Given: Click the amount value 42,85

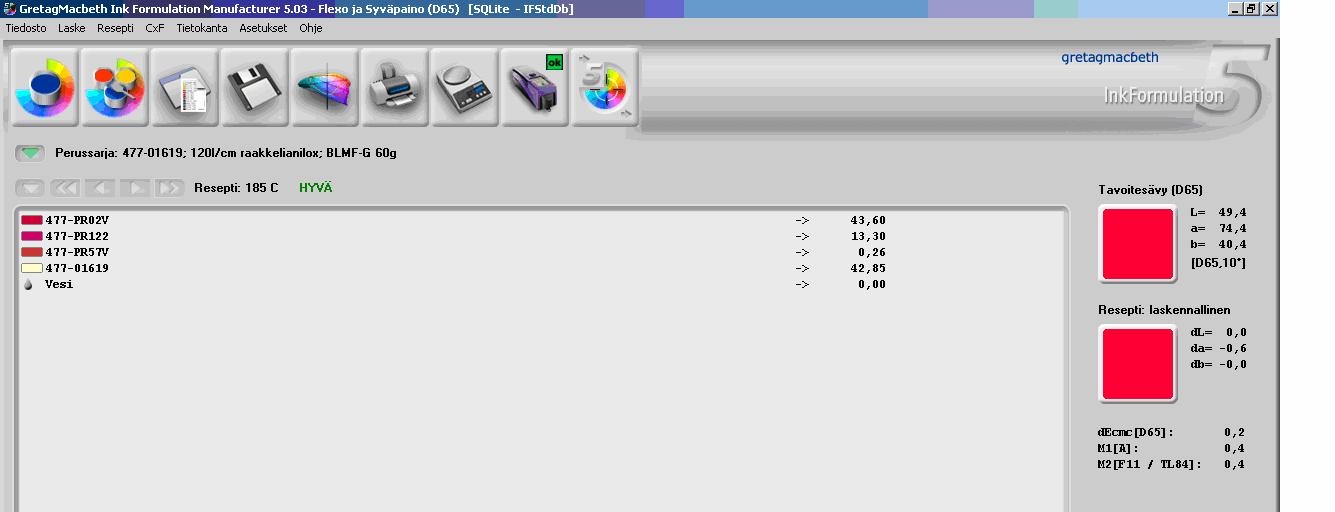Looking at the screenshot, I should (x=868, y=268).
